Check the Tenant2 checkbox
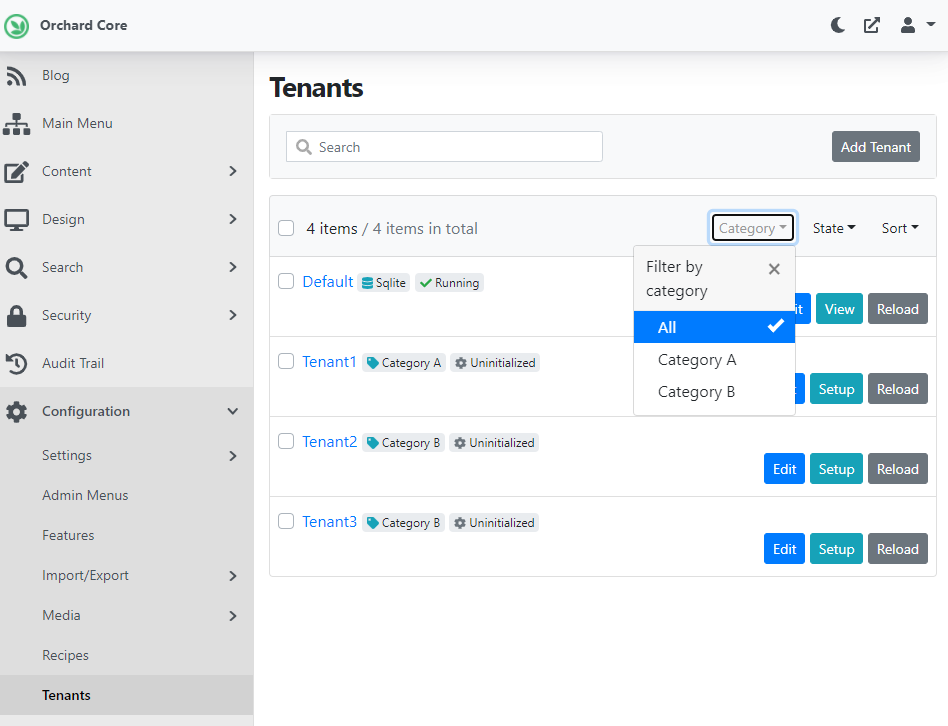Screen dimensions: 948x726 (286, 441)
